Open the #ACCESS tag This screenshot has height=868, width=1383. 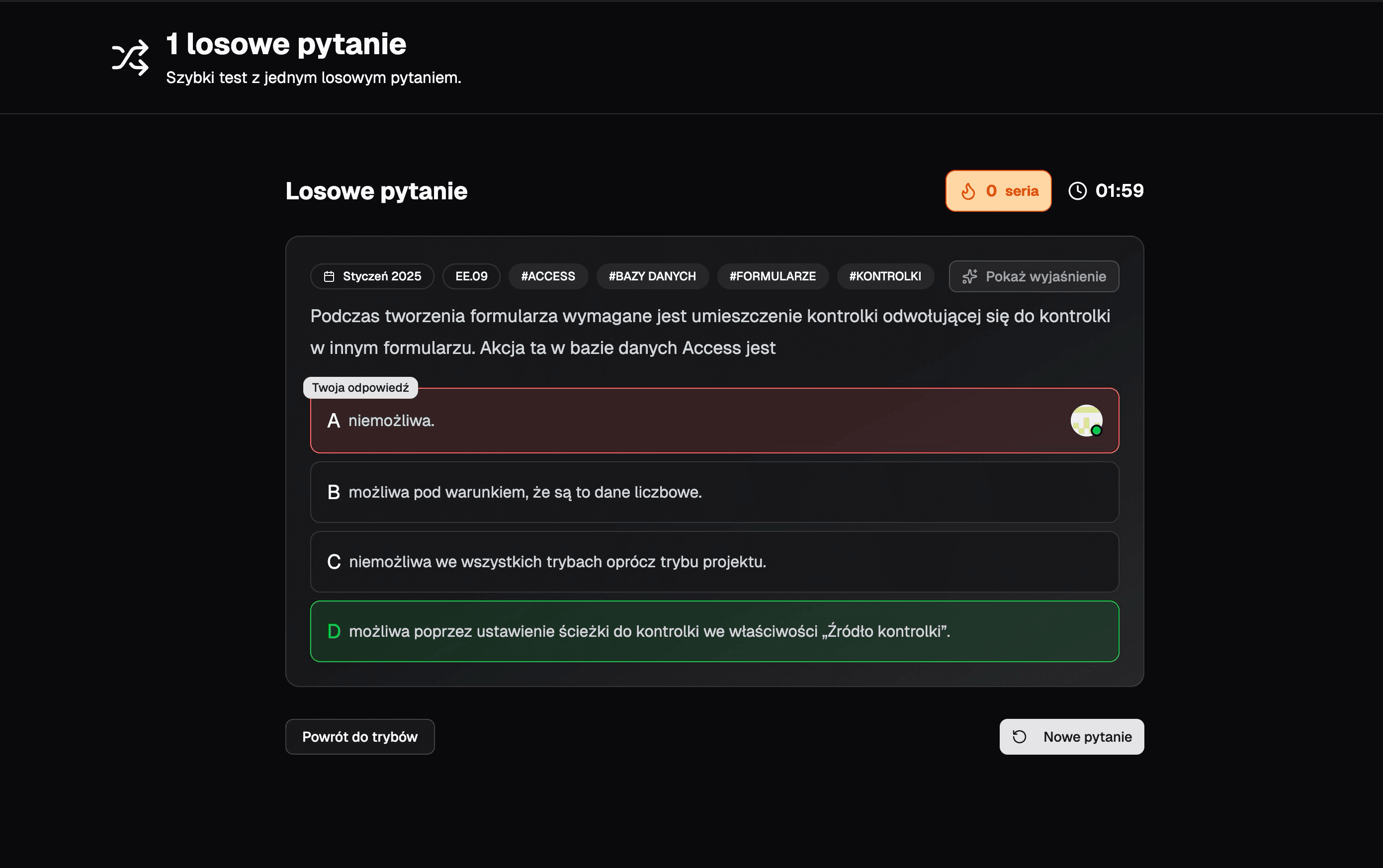(x=548, y=277)
